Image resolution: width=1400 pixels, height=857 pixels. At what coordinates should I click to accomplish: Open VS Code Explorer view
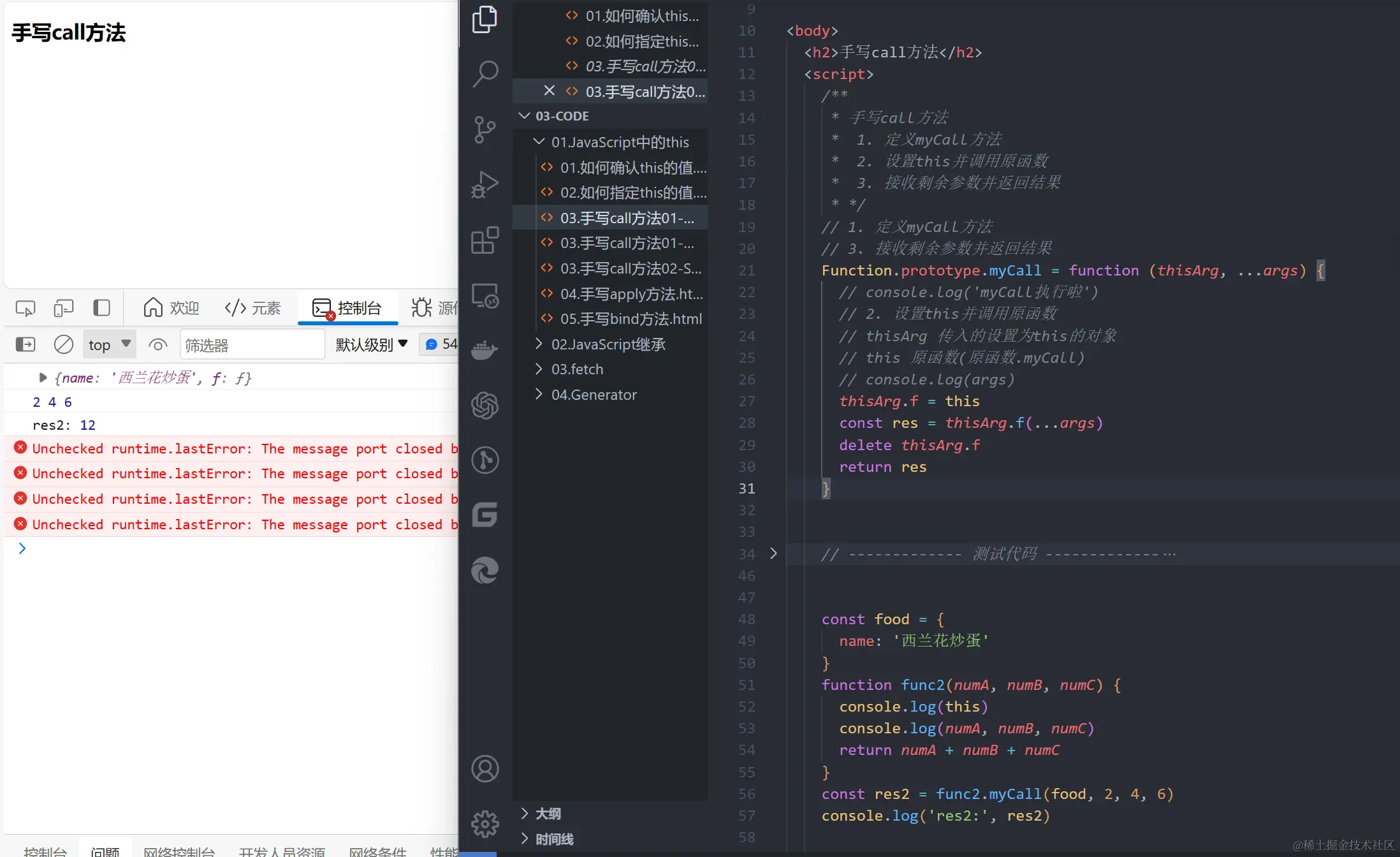click(485, 19)
